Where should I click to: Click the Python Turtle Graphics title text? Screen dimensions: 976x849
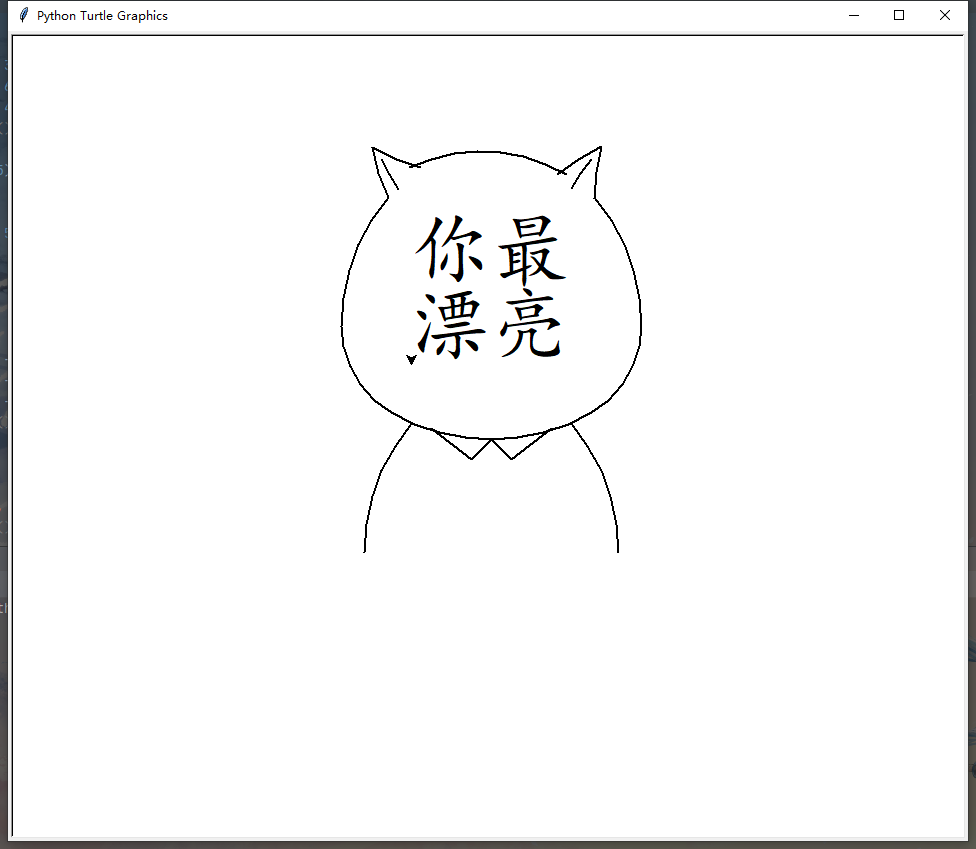click(x=100, y=15)
